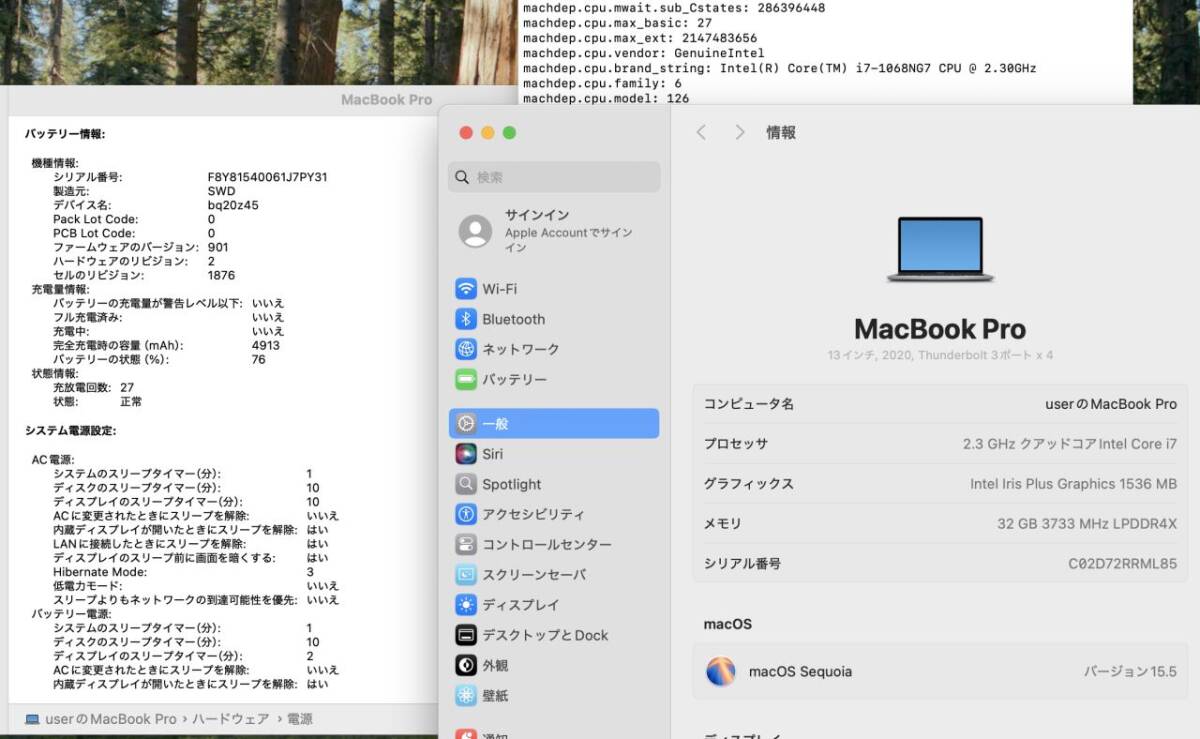Open Bluetooth icon in settings sidebar

[466, 319]
